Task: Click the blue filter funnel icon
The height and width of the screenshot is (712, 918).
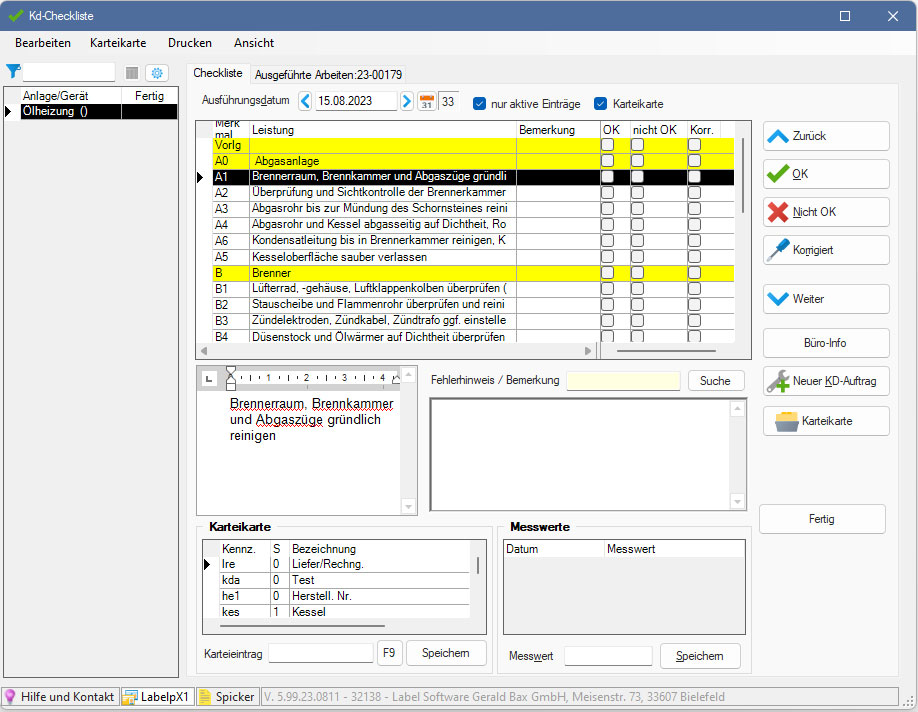Action: (x=13, y=71)
